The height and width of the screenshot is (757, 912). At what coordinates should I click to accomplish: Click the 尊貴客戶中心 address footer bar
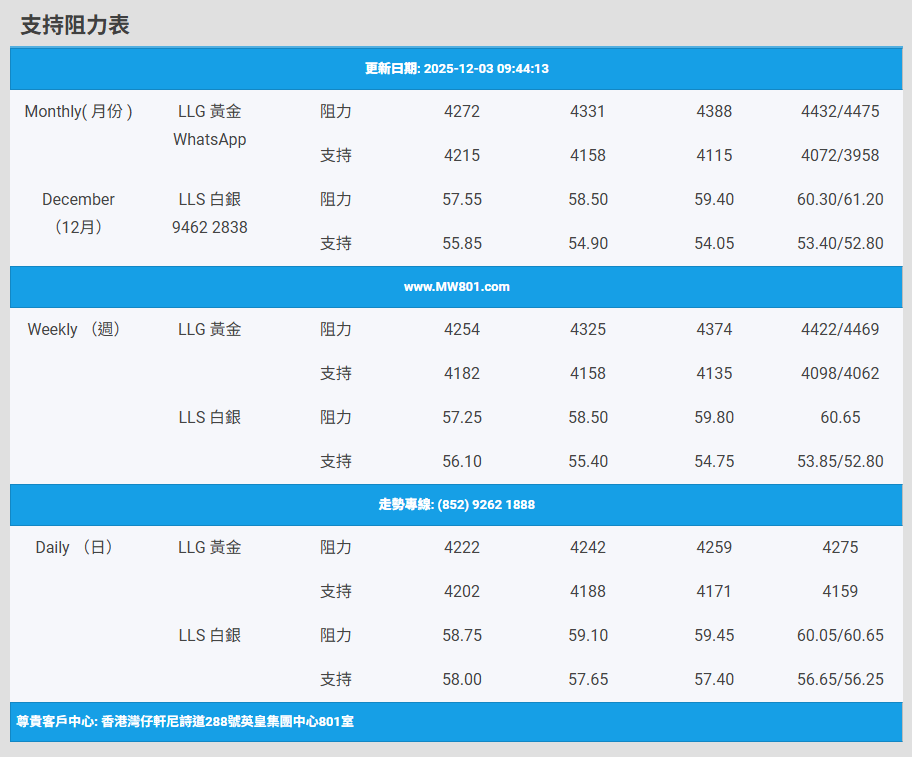coord(185,721)
